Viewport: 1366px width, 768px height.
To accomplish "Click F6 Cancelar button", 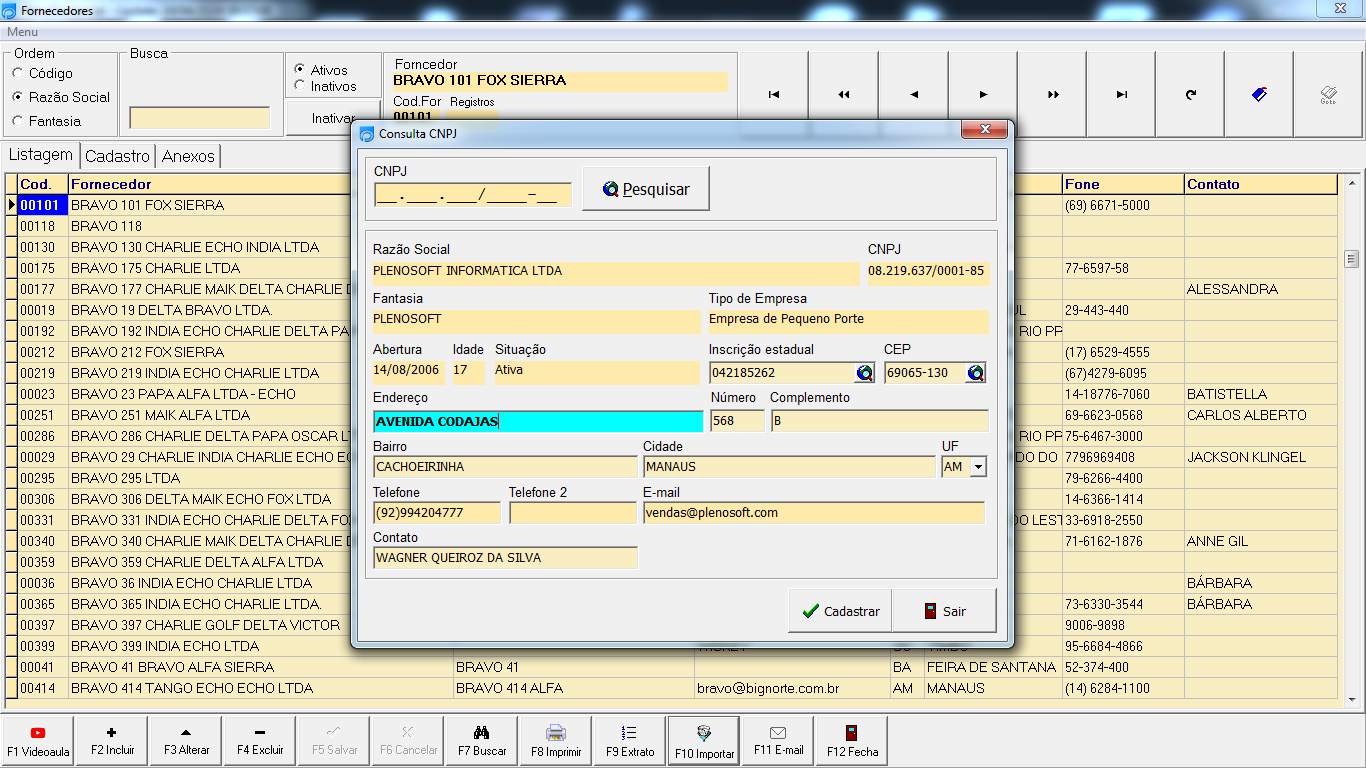I will [408, 740].
